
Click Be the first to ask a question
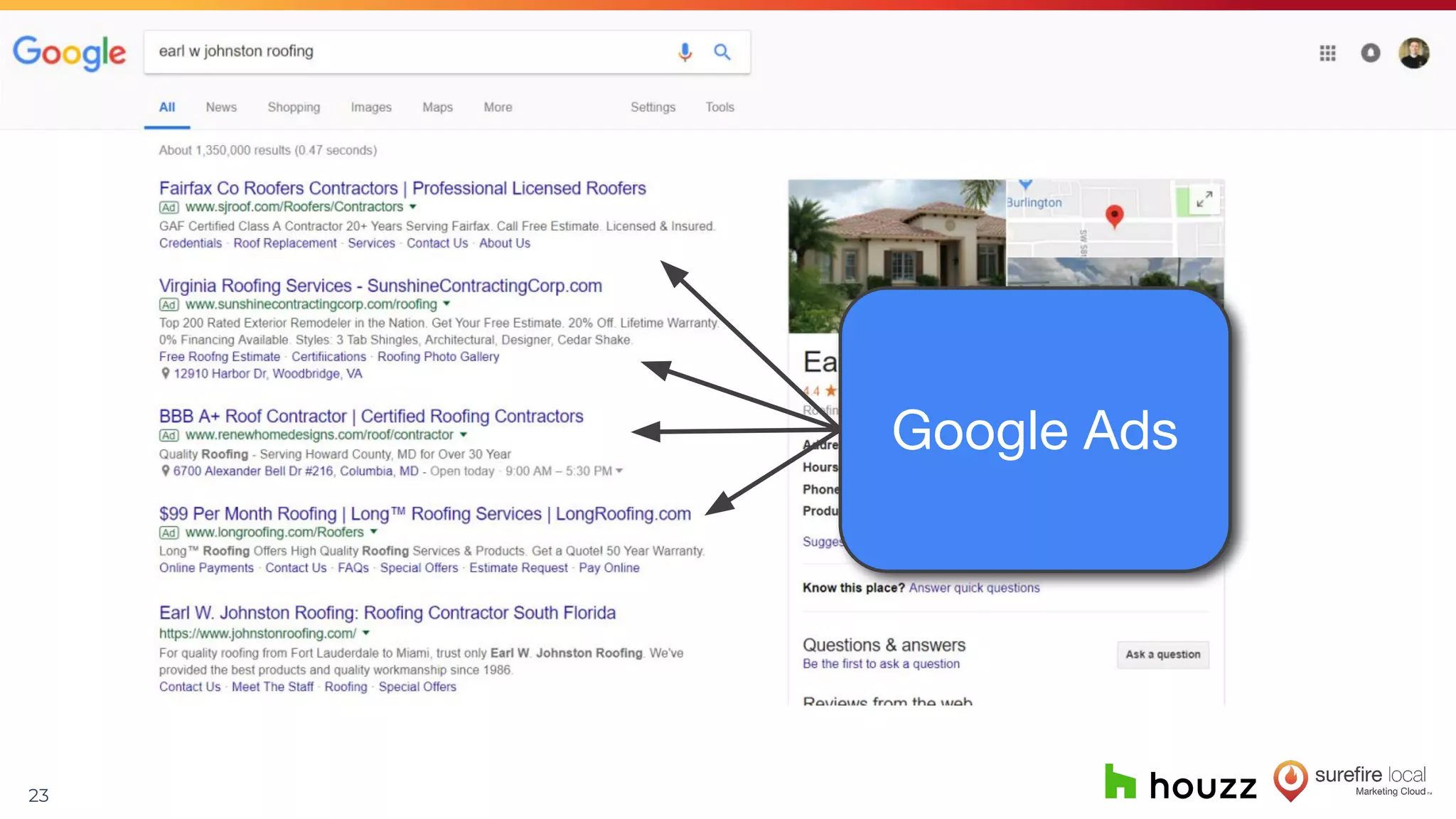(881, 663)
